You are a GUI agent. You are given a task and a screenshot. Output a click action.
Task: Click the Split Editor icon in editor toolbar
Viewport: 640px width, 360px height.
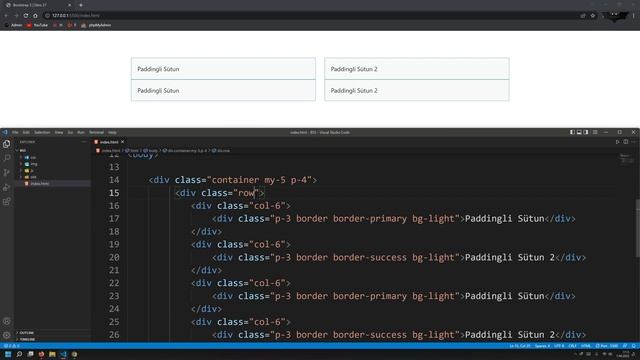[x=625, y=142]
